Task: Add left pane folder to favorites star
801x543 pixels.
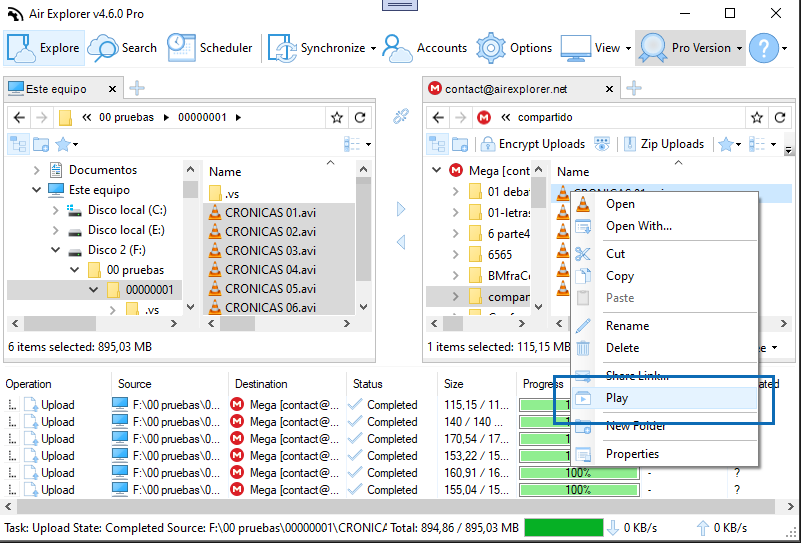Action: point(337,118)
